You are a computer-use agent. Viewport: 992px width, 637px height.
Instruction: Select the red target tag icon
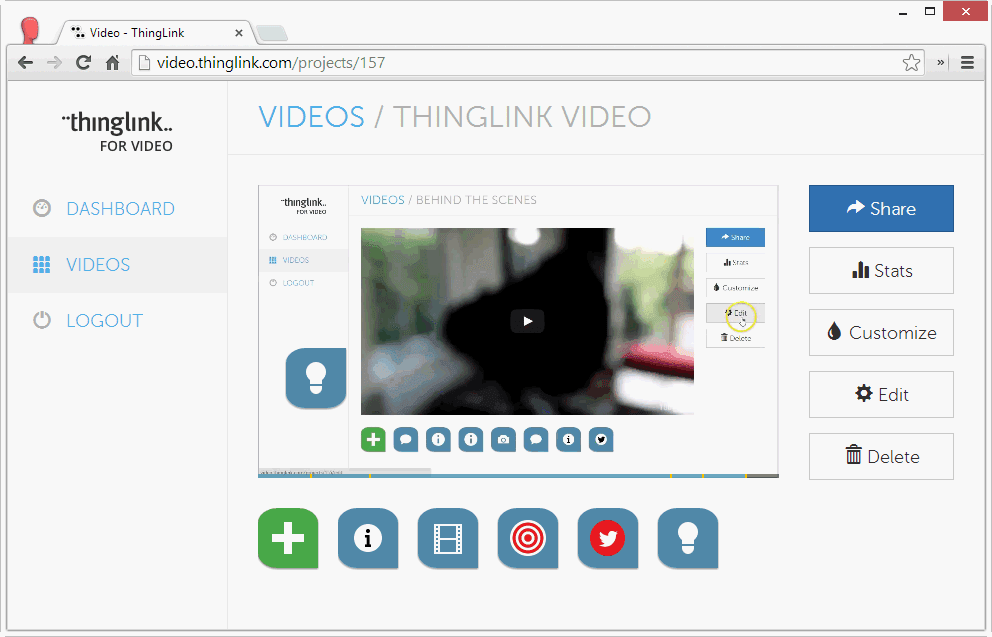pos(528,538)
